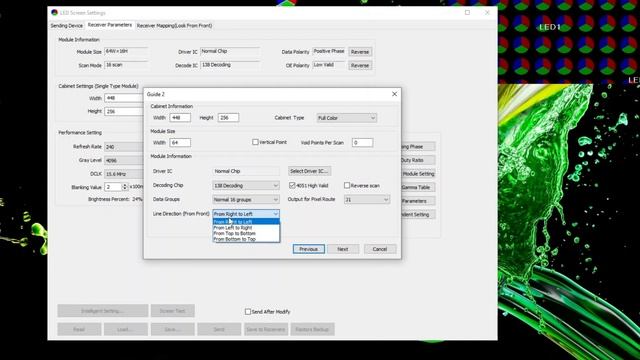Screen dimensions: 640x360
Task: Choose From Left to Right option
Action: pyautogui.click(x=246, y=227)
